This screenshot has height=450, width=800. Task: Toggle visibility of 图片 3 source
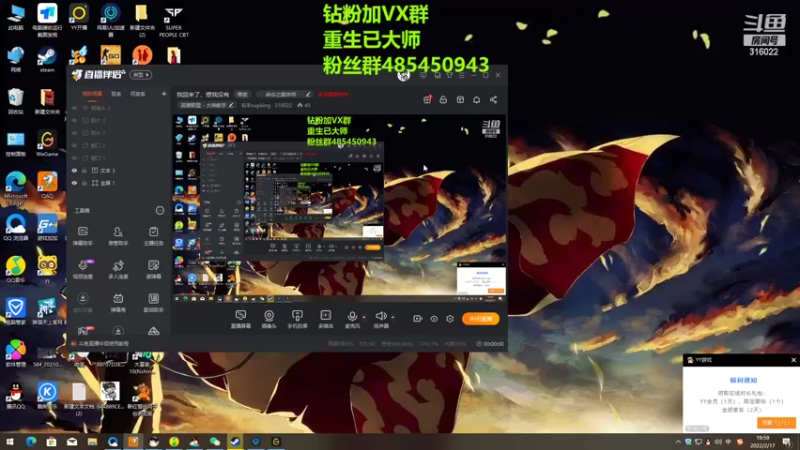coord(74,120)
